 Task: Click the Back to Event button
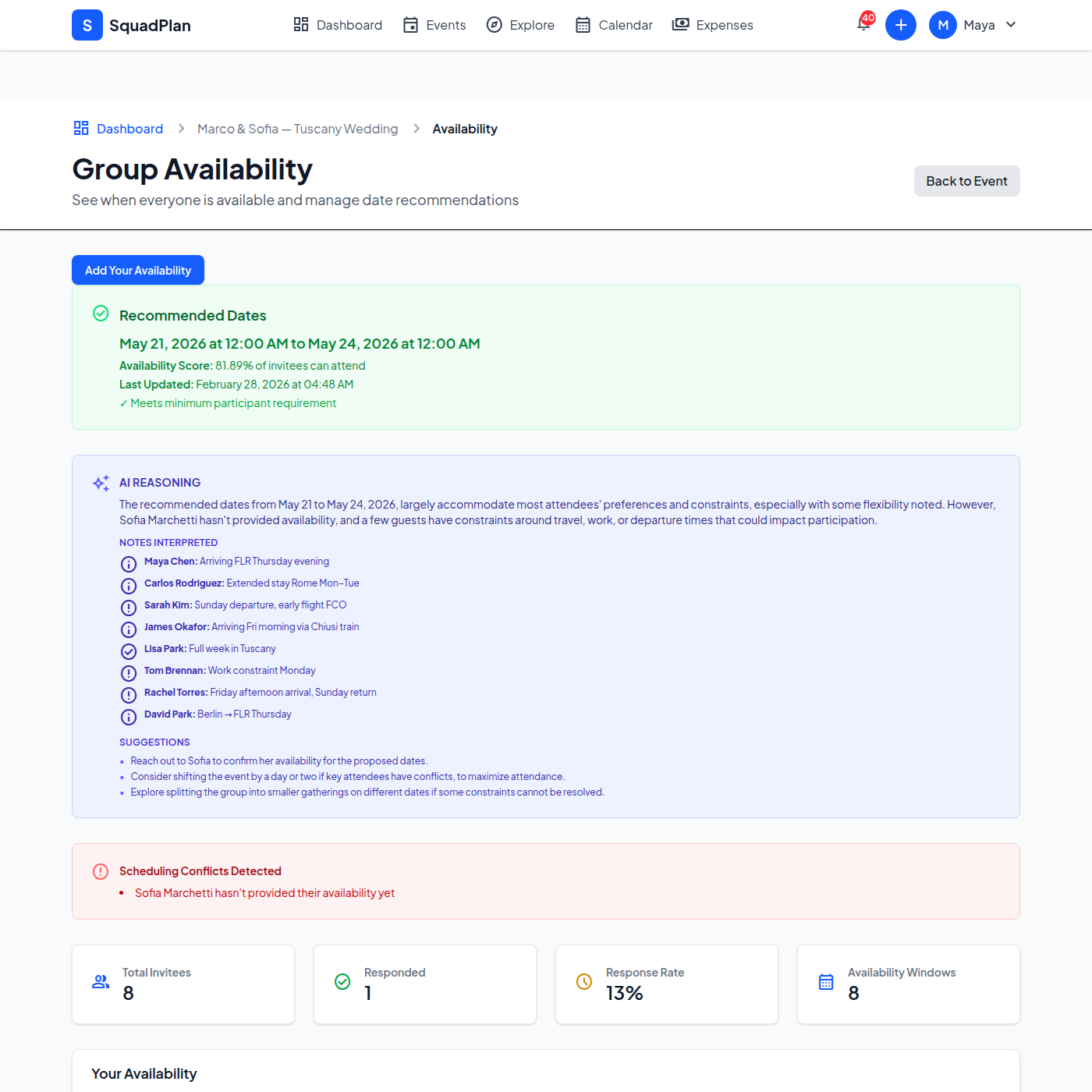pos(966,181)
